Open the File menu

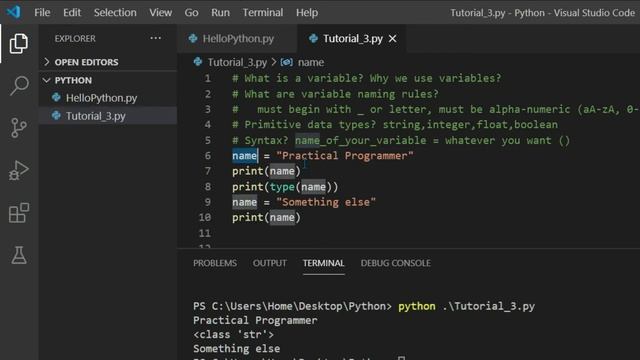tap(42, 13)
